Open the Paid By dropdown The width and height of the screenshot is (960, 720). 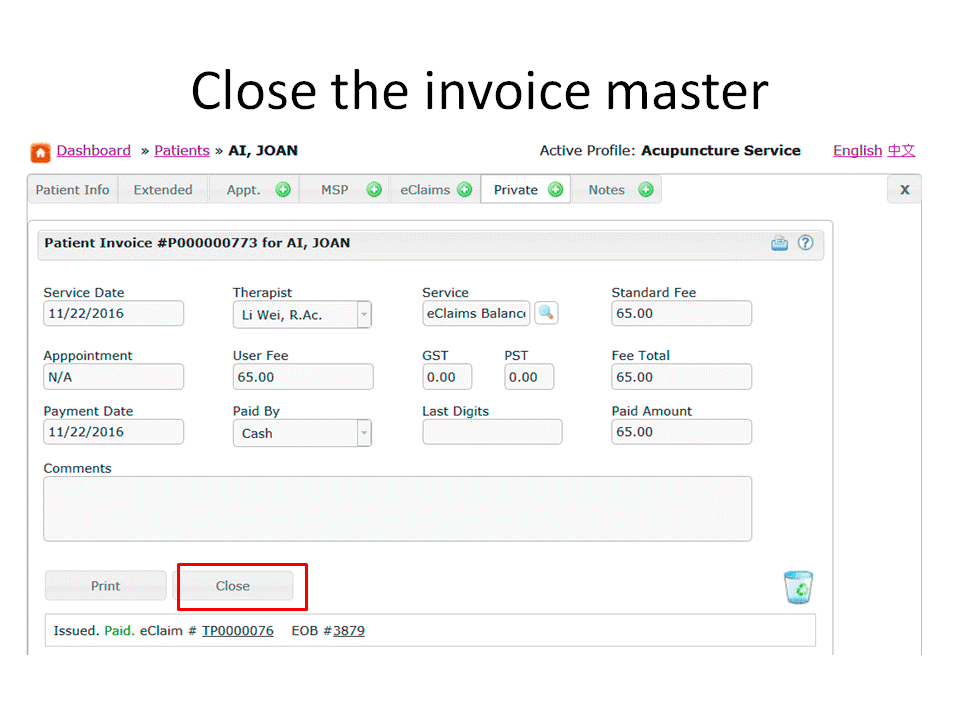click(365, 432)
